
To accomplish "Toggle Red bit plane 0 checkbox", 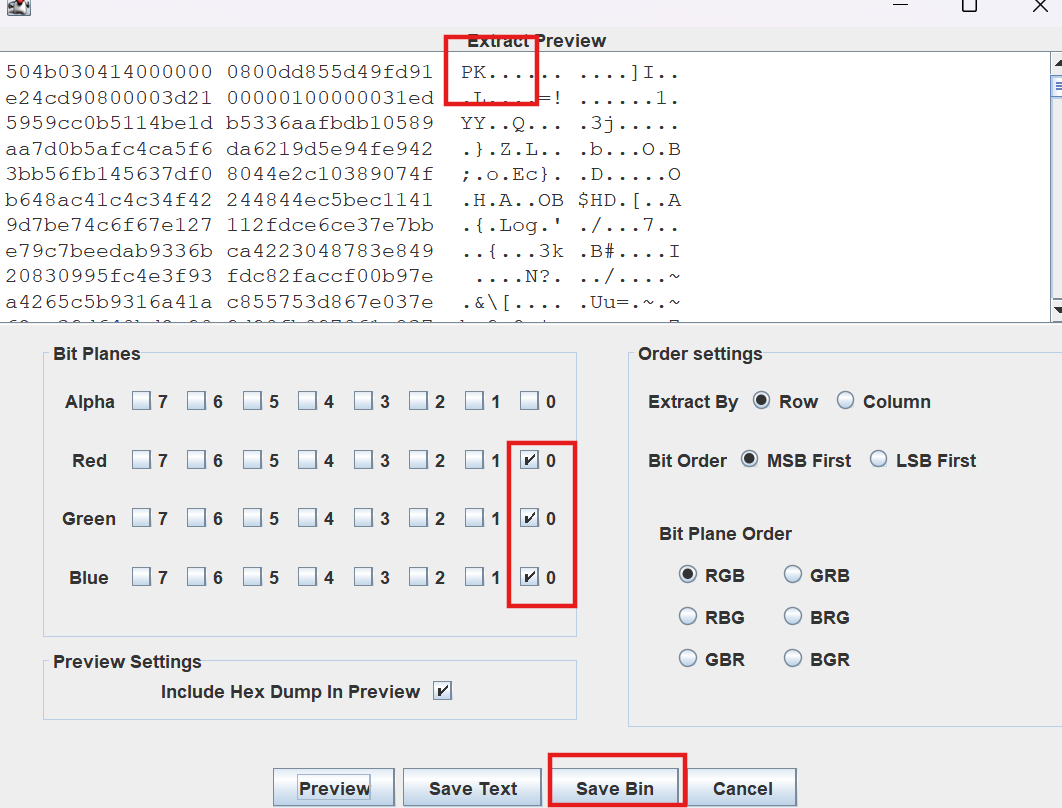I will pos(529,461).
